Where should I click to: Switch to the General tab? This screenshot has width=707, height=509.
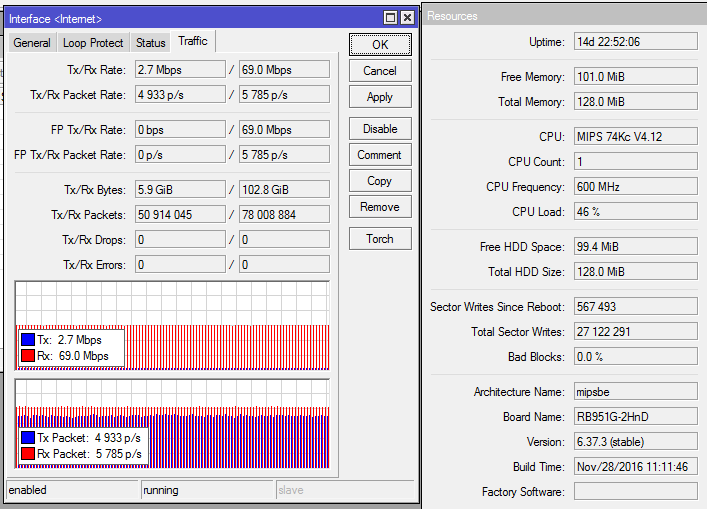[x=32, y=43]
